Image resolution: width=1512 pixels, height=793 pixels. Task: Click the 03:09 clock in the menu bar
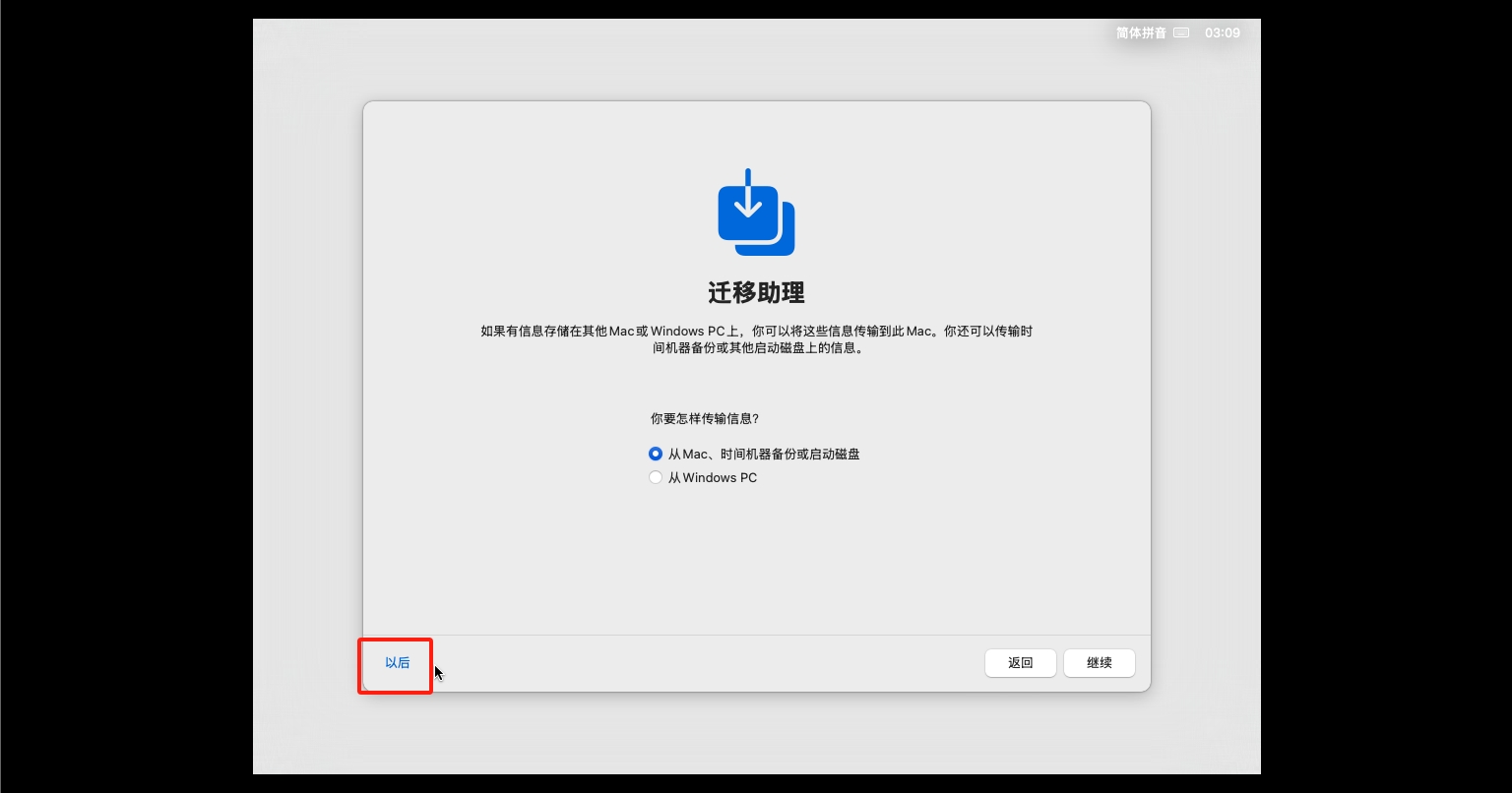(1223, 33)
